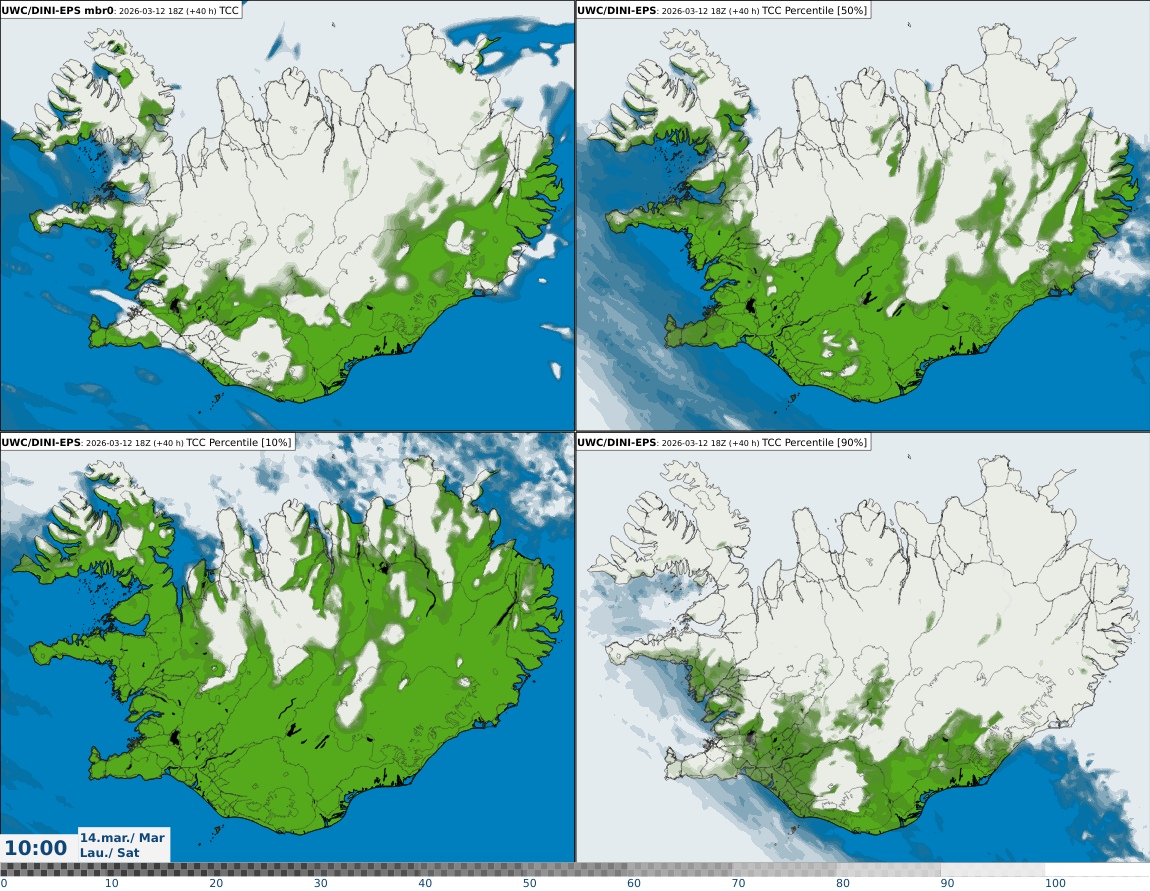The image size is (1150, 891).
Task: Click the '14.mar./ Mar' date text
Action: pos(122,837)
